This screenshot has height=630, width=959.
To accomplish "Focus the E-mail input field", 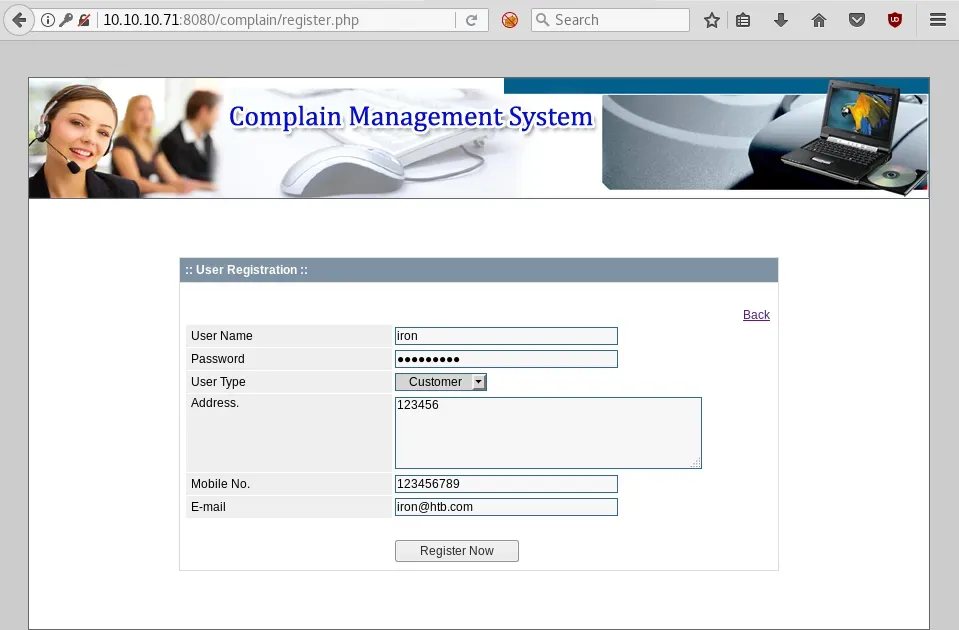I will 506,507.
